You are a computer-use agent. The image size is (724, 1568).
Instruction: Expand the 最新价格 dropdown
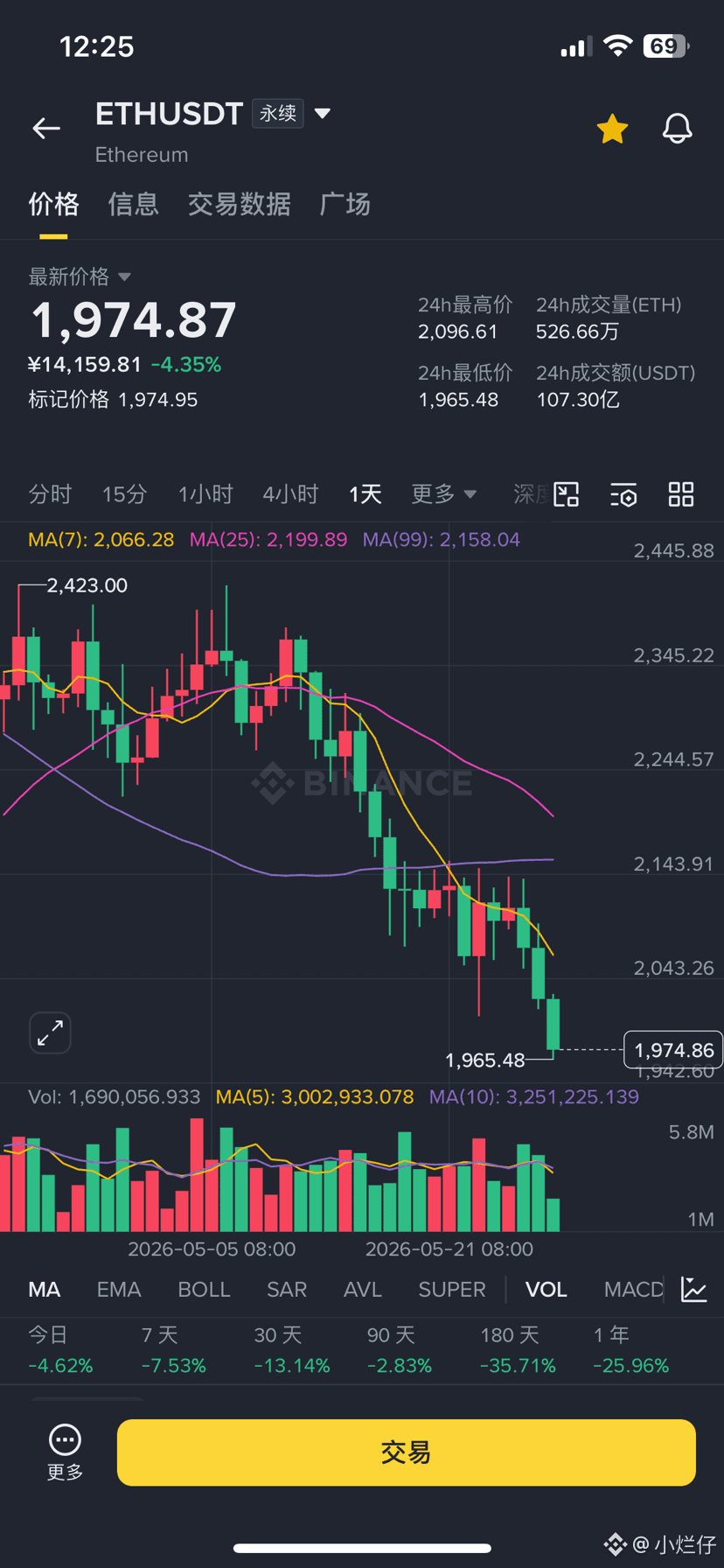(x=80, y=276)
